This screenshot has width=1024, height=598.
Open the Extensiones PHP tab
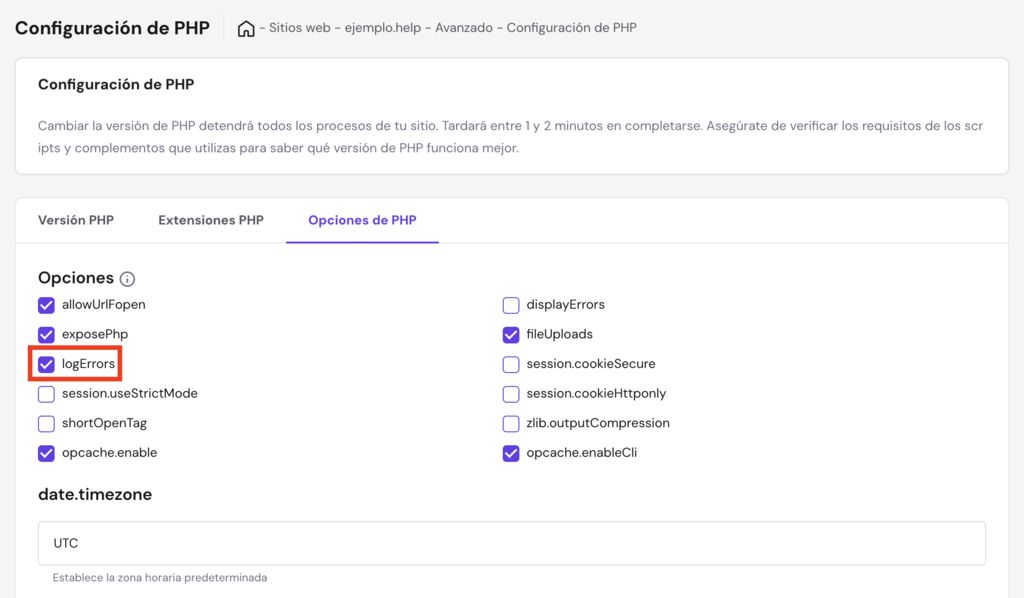tap(210, 219)
